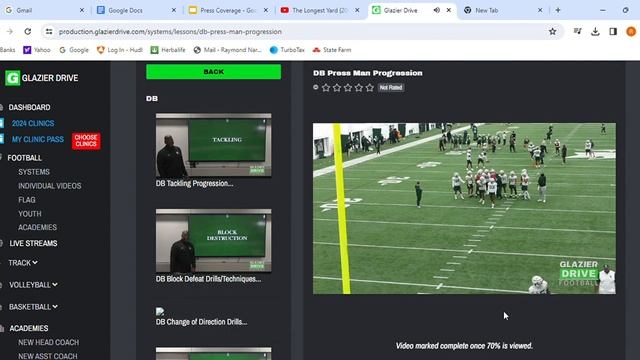Open the State Farm bookmark
This screenshot has height=360, width=640.
click(332, 50)
